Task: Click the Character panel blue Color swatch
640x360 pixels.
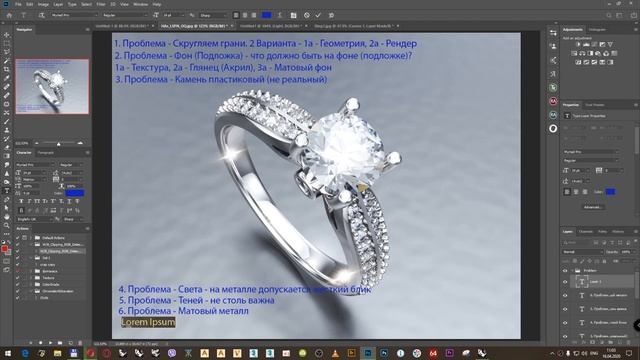Action: (75, 193)
